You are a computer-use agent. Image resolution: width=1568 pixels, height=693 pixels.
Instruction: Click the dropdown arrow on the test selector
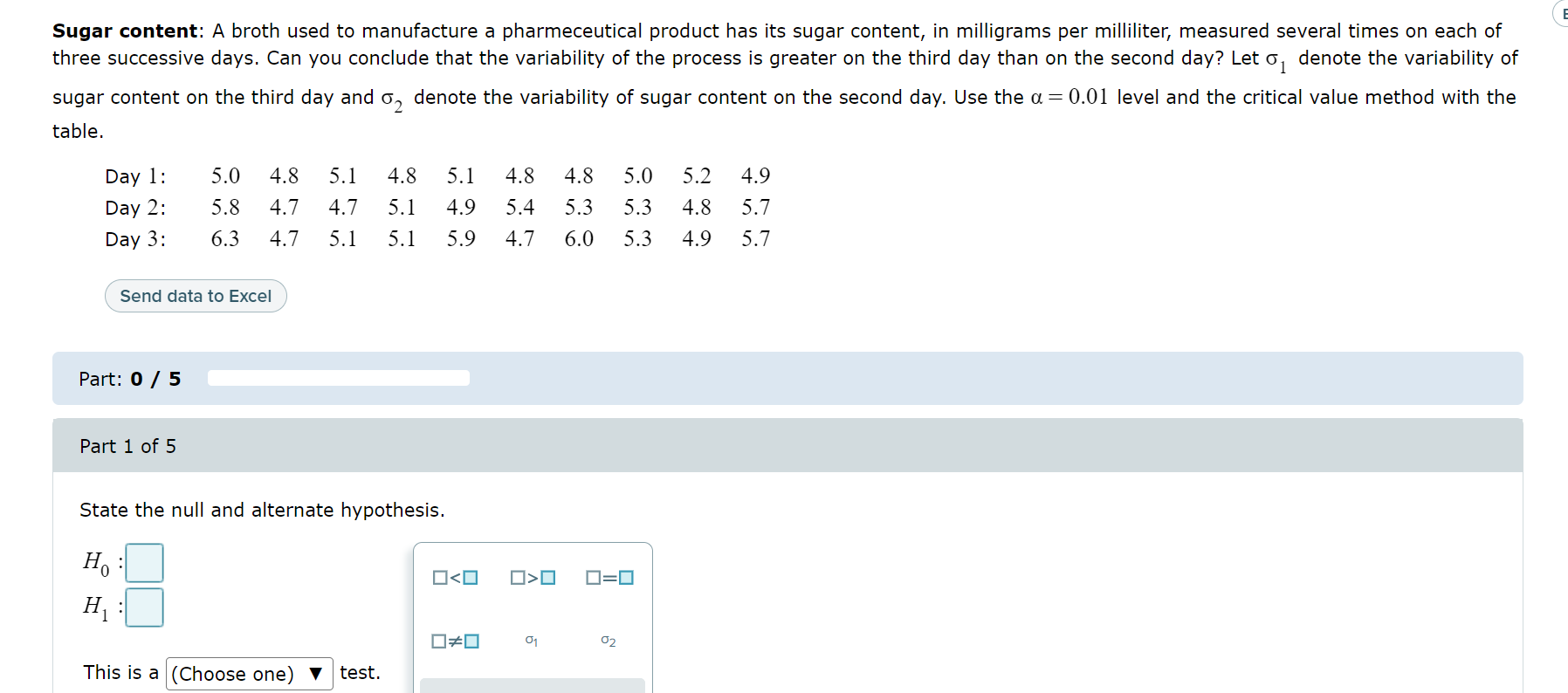(316, 673)
